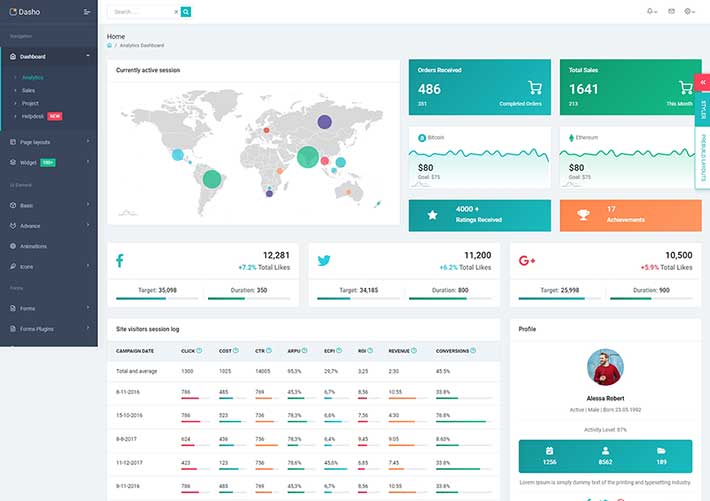This screenshot has width=710, height=501.
Task: Select Sales under Dashboard
Action: (28, 90)
